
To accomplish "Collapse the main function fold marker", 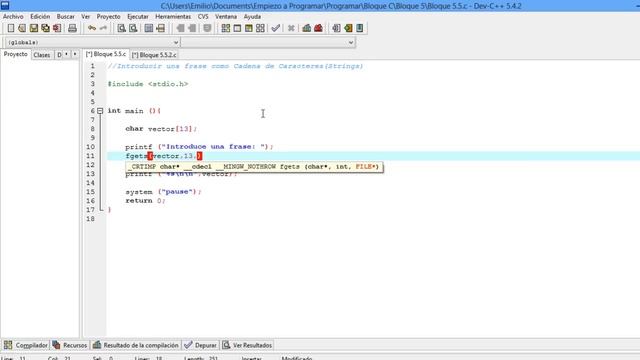I will click(x=100, y=111).
